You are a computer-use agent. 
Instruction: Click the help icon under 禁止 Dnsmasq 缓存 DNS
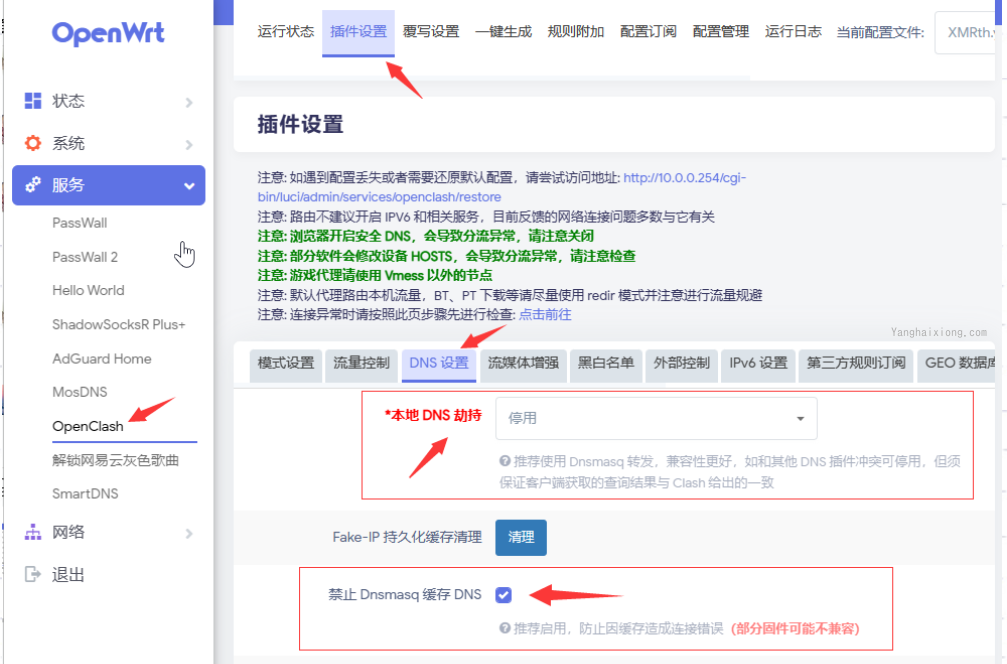tap(505, 628)
